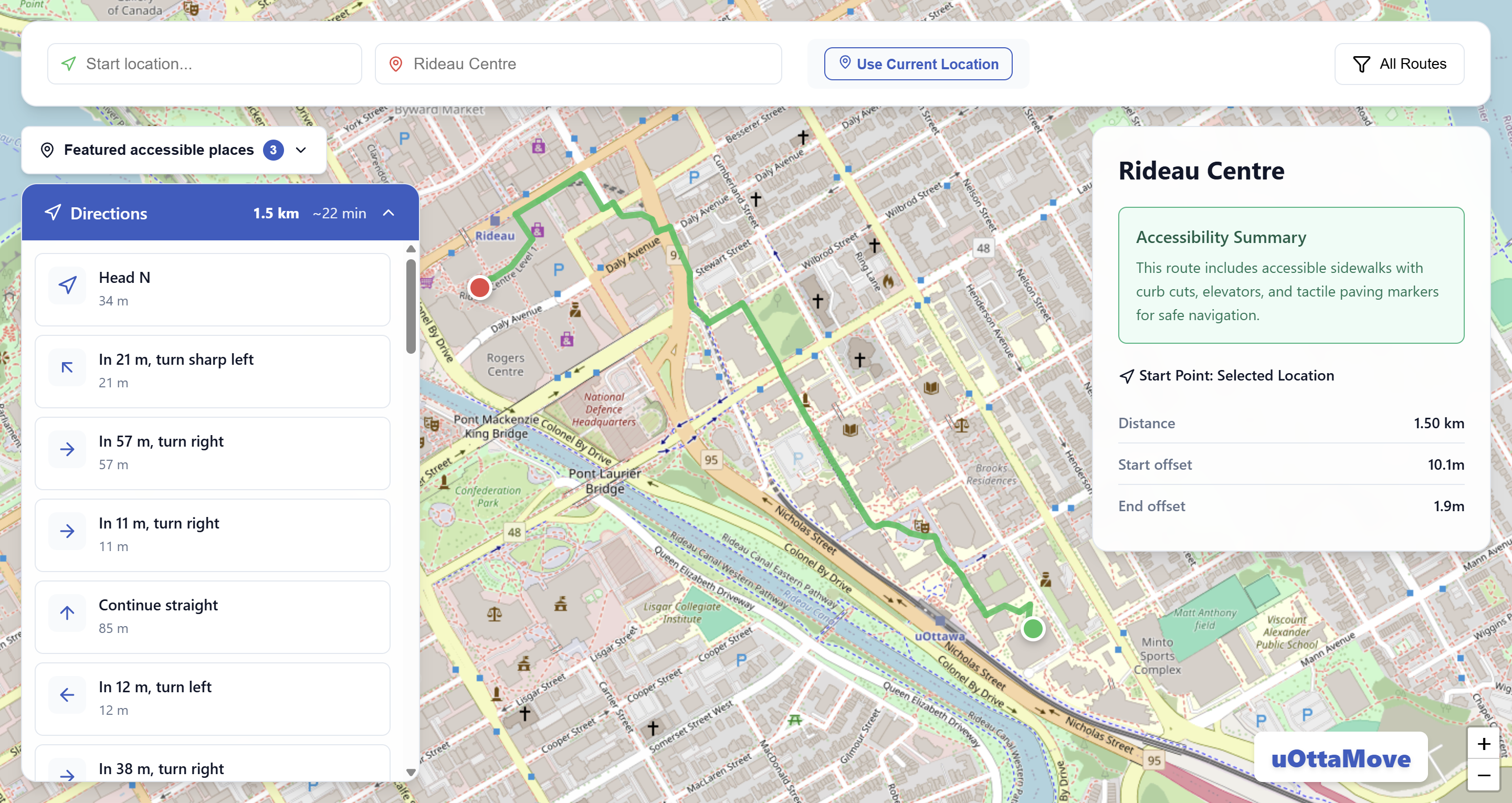The height and width of the screenshot is (803, 1512).
Task: Click the red pin icon in destination field
Action: pyautogui.click(x=396, y=64)
